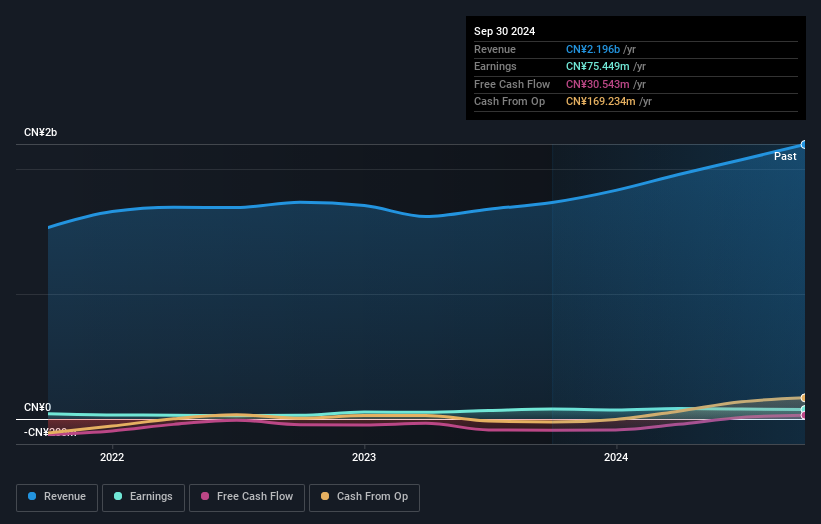Select the Free Cash Flow endpoint marker
The width and height of the screenshot is (821, 524).
[x=804, y=416]
